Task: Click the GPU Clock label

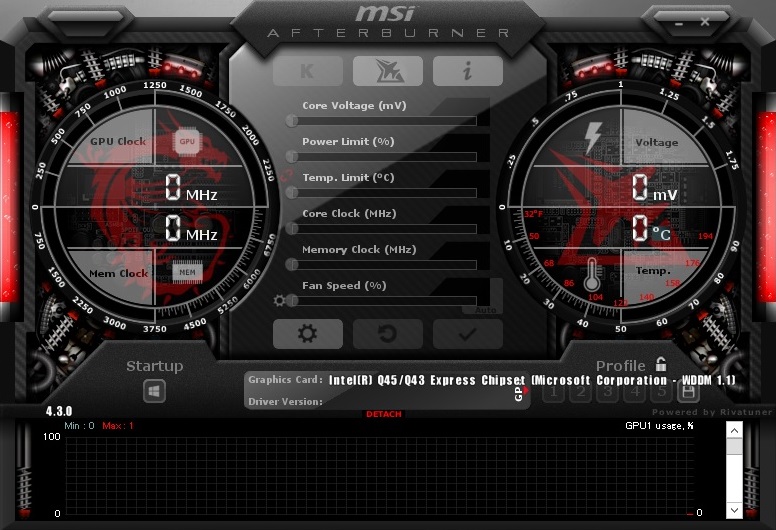Action: 118,142
